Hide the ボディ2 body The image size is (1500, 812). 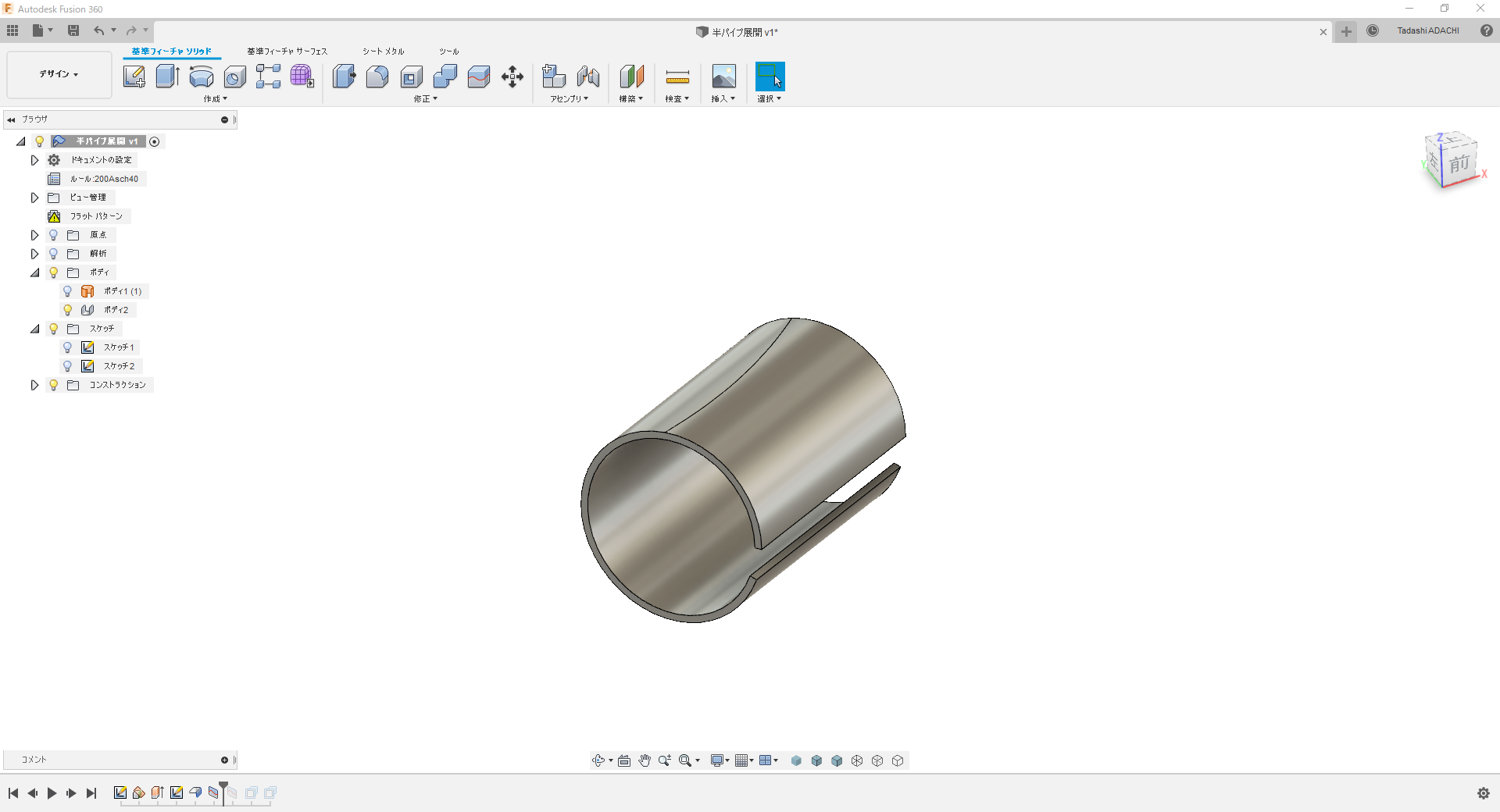coord(68,310)
